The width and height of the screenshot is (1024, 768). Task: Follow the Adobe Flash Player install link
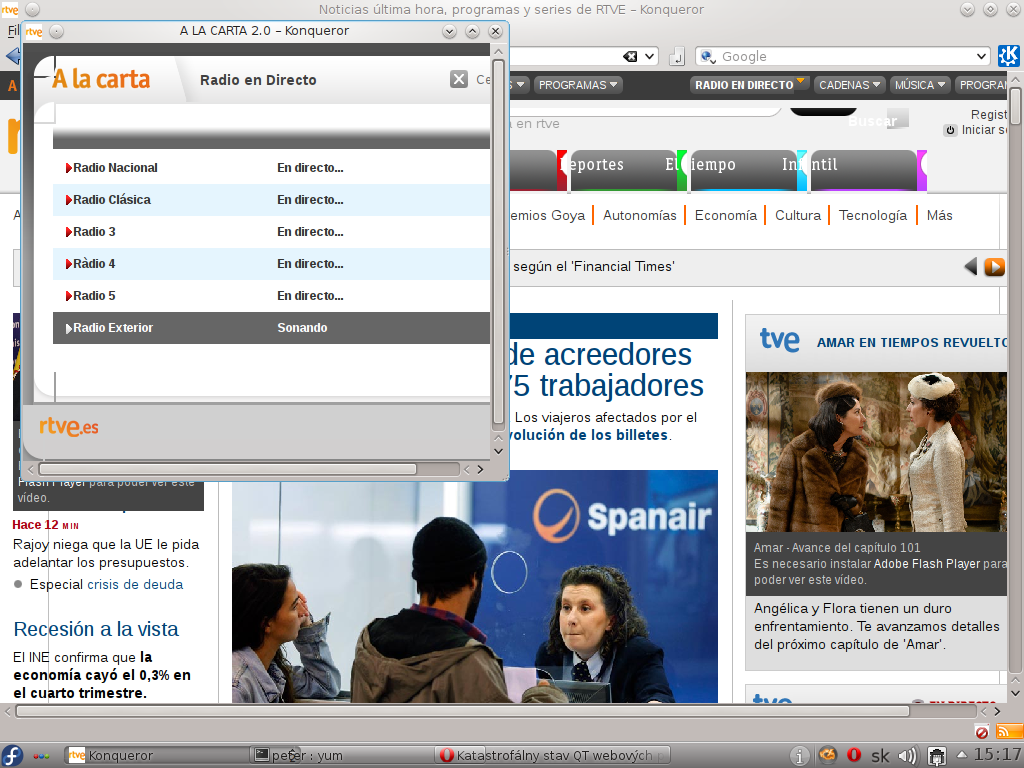[x=927, y=564]
